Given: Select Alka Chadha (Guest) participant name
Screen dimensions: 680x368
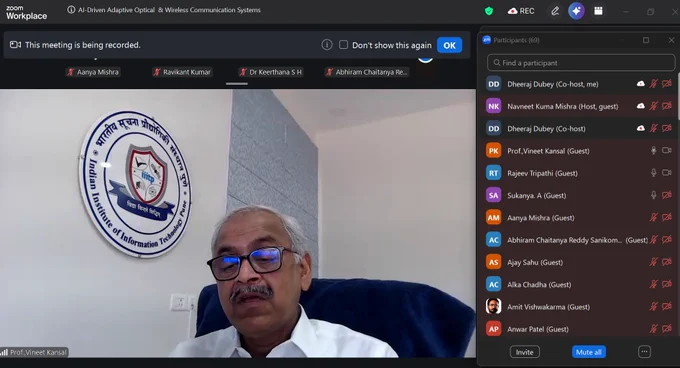Looking at the screenshot, I should 539,285.
